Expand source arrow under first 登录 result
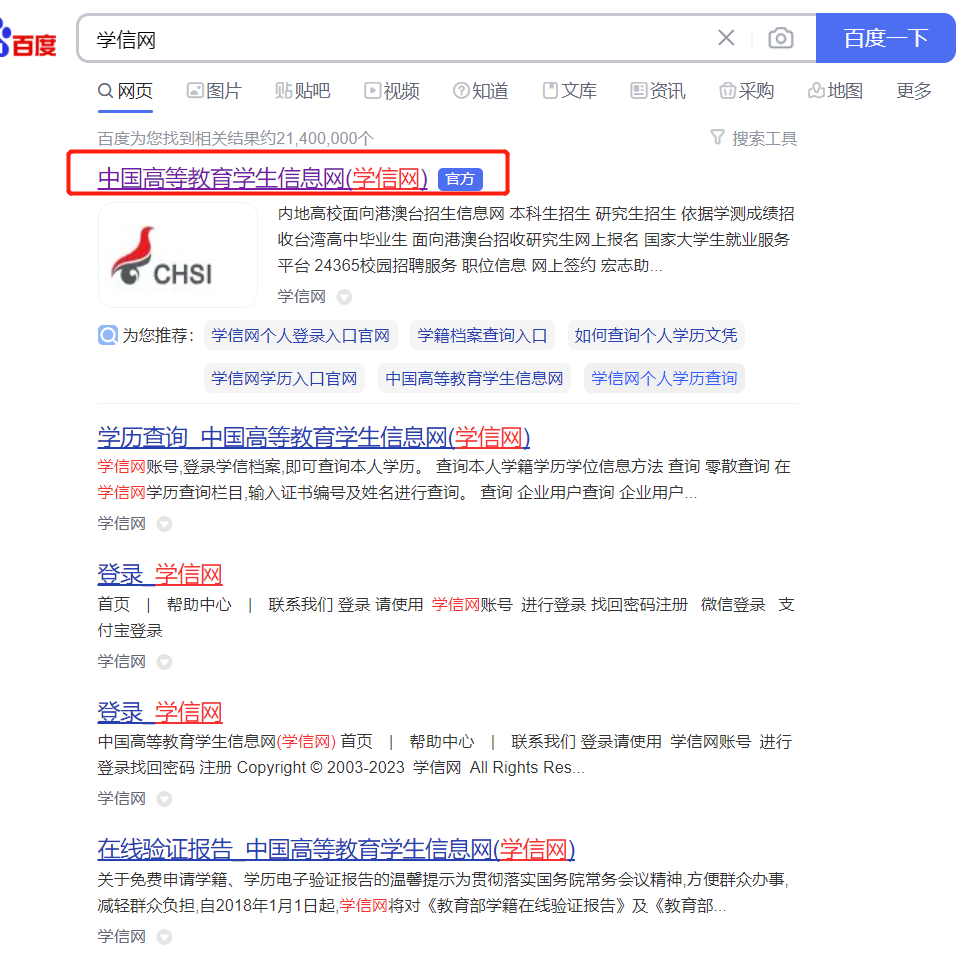This screenshot has height=958, width=960. 164,662
